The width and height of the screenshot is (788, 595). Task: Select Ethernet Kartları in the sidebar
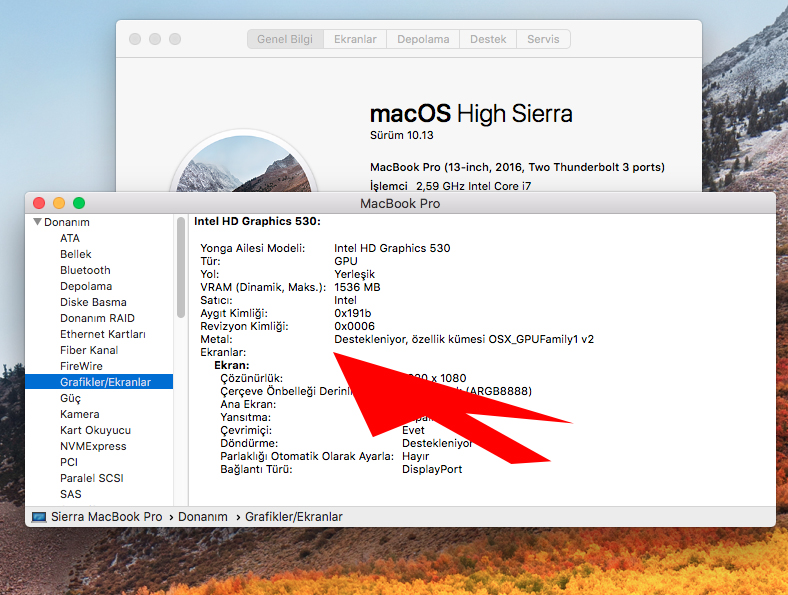click(x=103, y=334)
